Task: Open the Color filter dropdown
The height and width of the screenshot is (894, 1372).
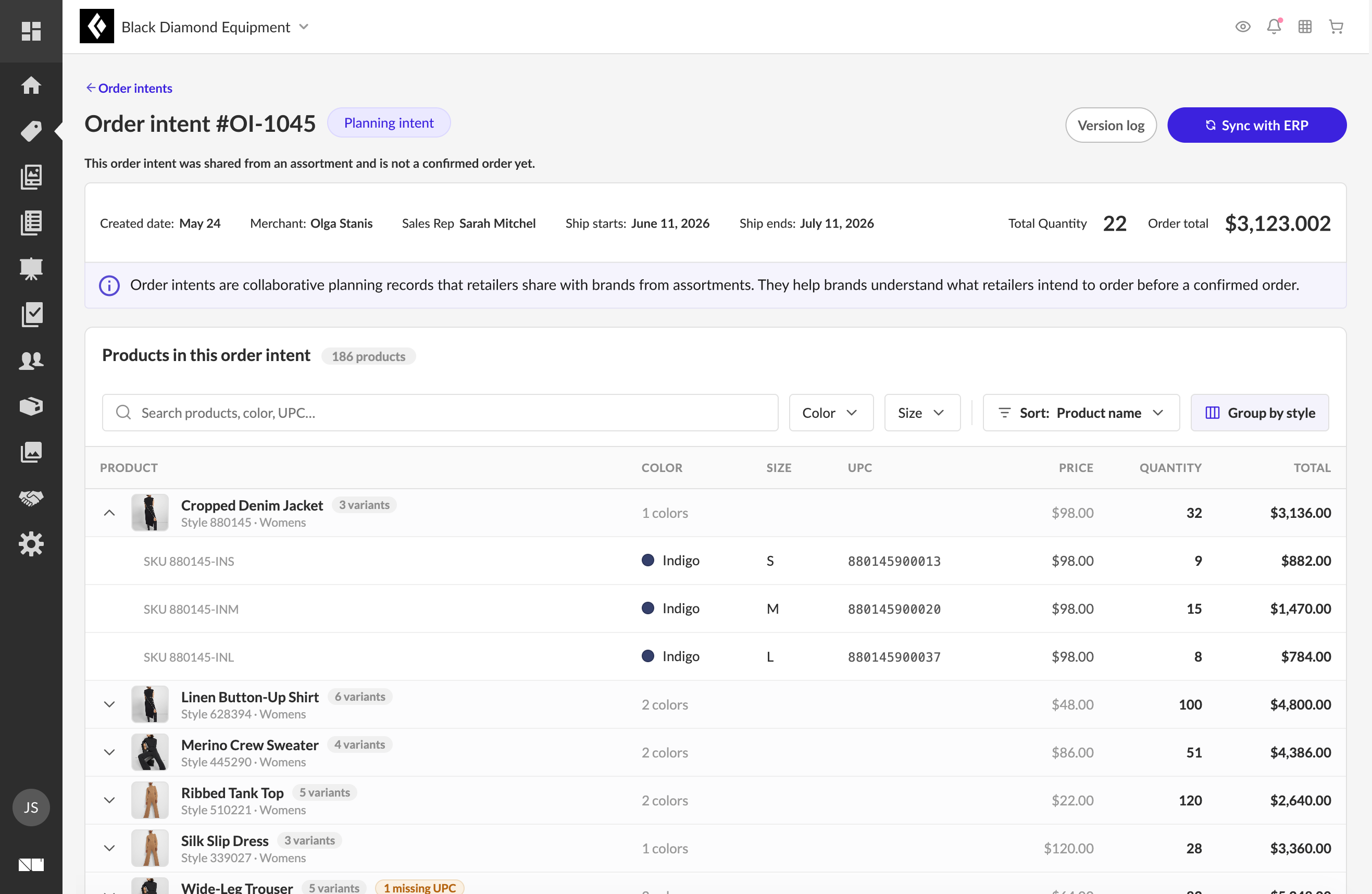Action: click(x=831, y=413)
